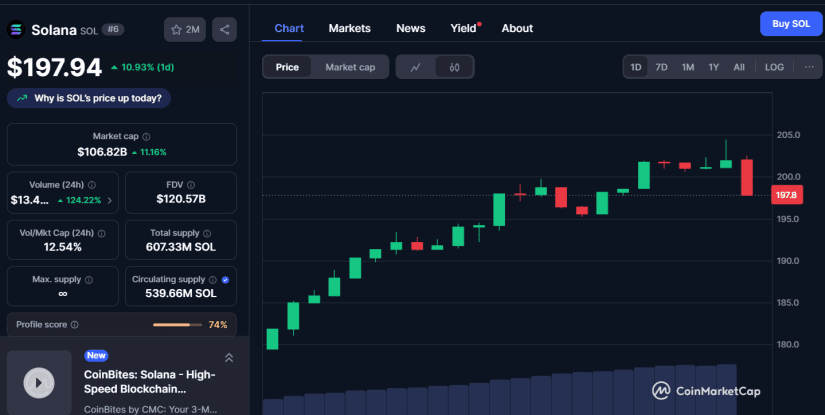Click the Profile score progress bar

[177, 325]
